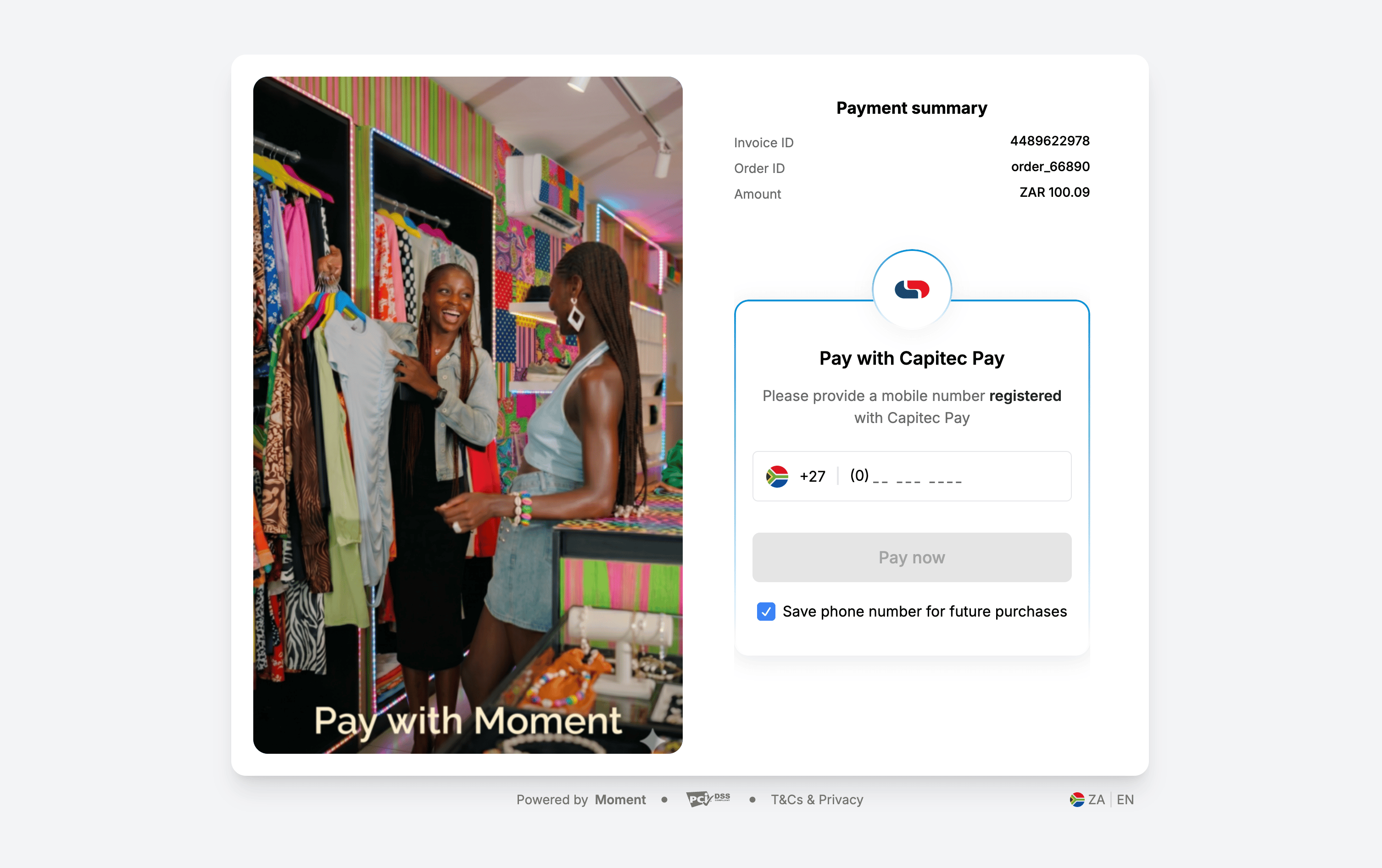
Task: Open the ZA country selector in footer
Action: pos(1087,799)
